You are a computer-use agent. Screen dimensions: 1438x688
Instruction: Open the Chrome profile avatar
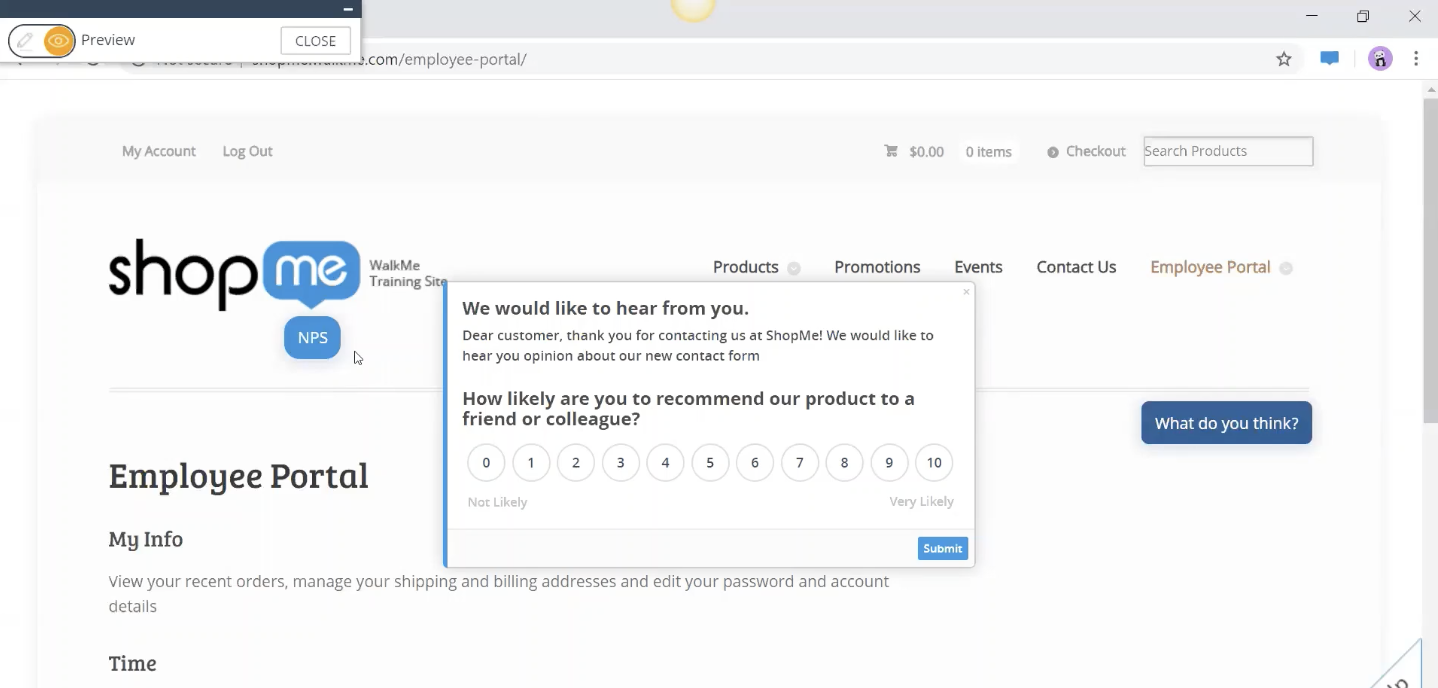click(1380, 59)
